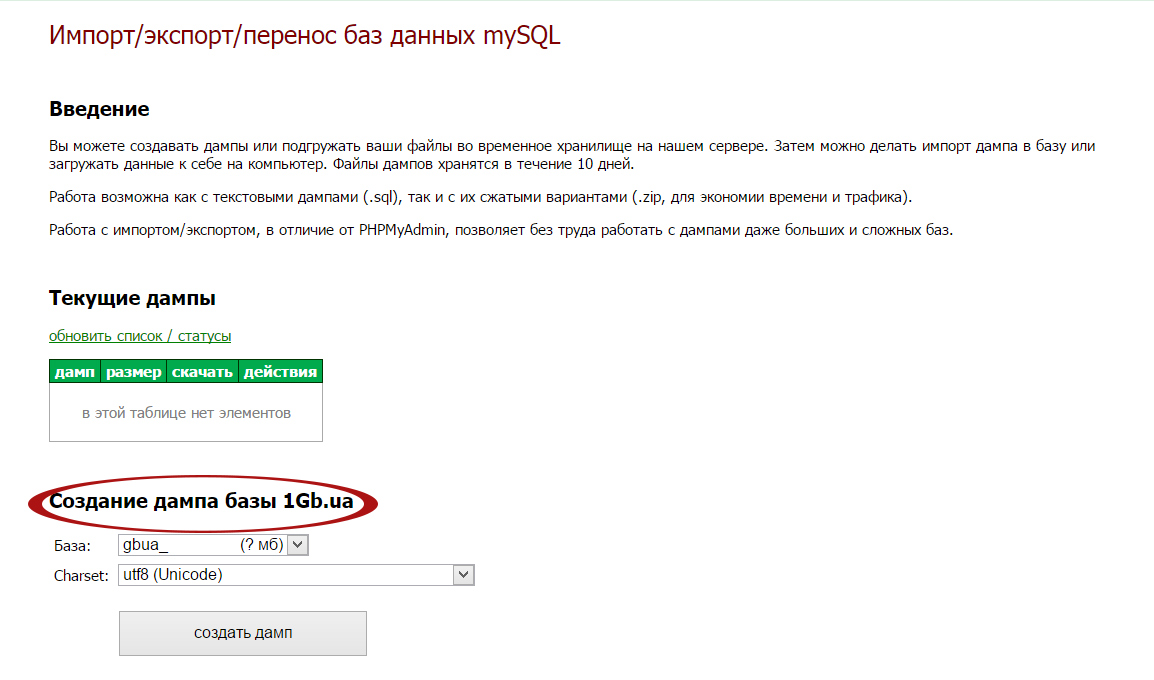Open the 'База' database dropdown arrow
1154x680 pixels.
pyautogui.click(x=297, y=545)
